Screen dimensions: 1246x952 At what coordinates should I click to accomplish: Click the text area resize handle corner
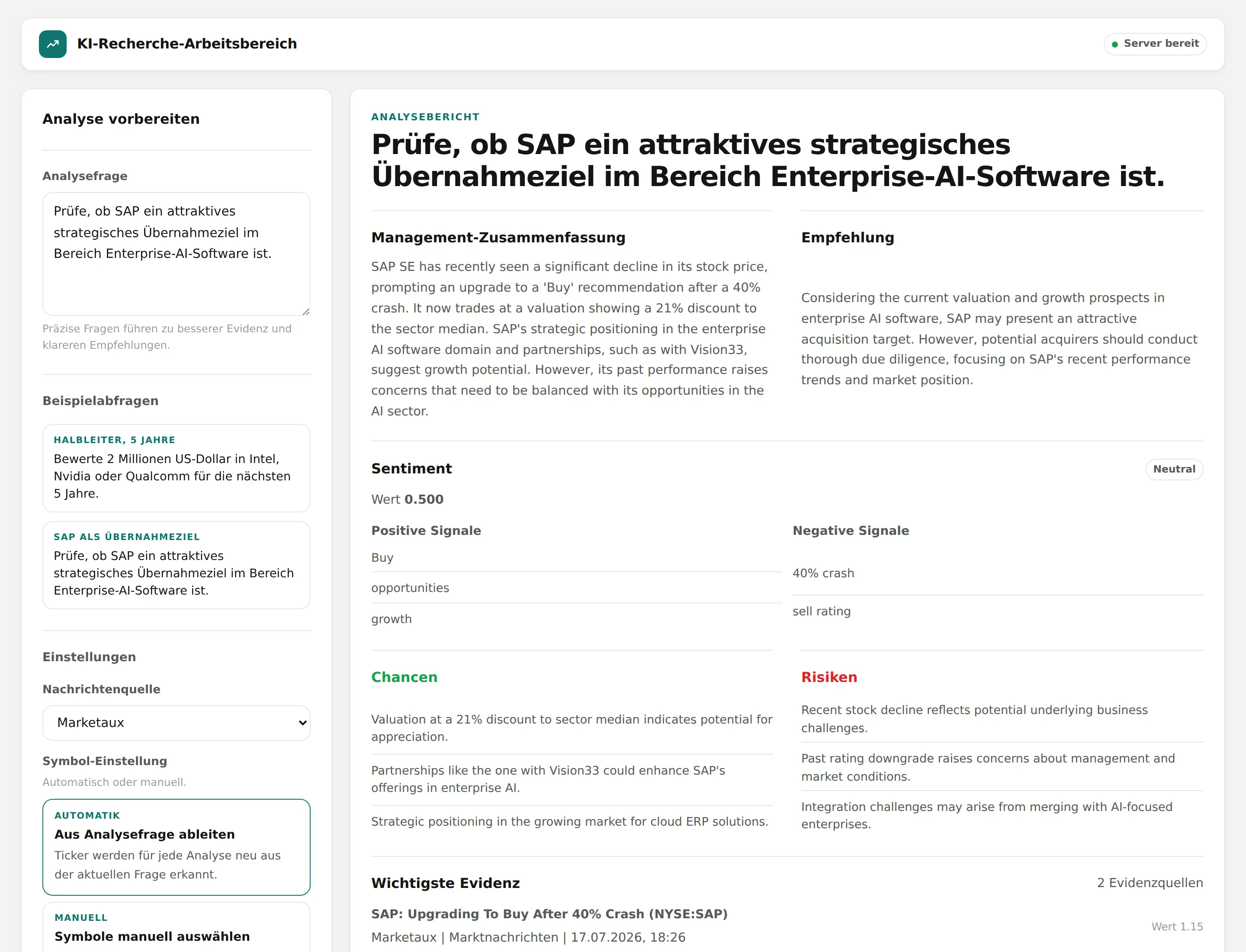pos(305,311)
